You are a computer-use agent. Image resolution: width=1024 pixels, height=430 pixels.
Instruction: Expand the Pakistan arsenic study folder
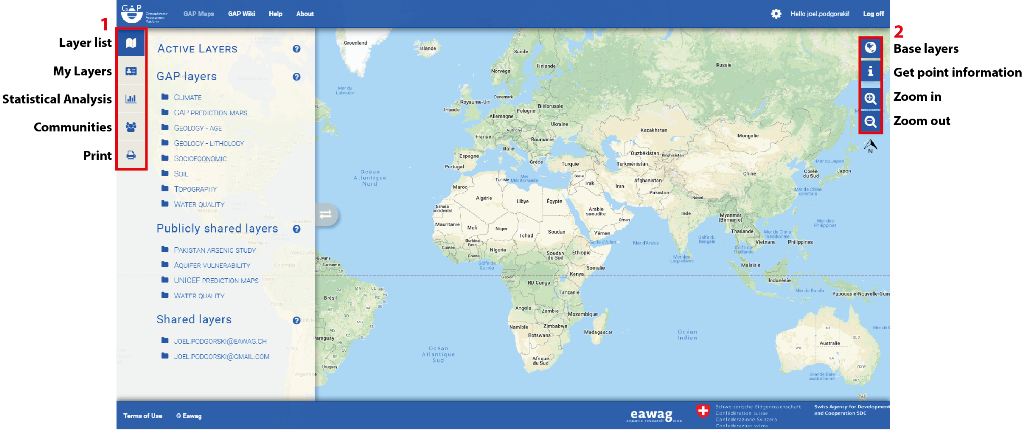tap(208, 250)
